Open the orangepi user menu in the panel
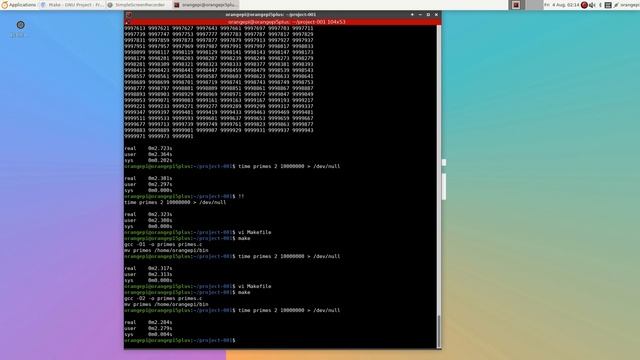The width and height of the screenshot is (640, 360). tap(630, 5)
